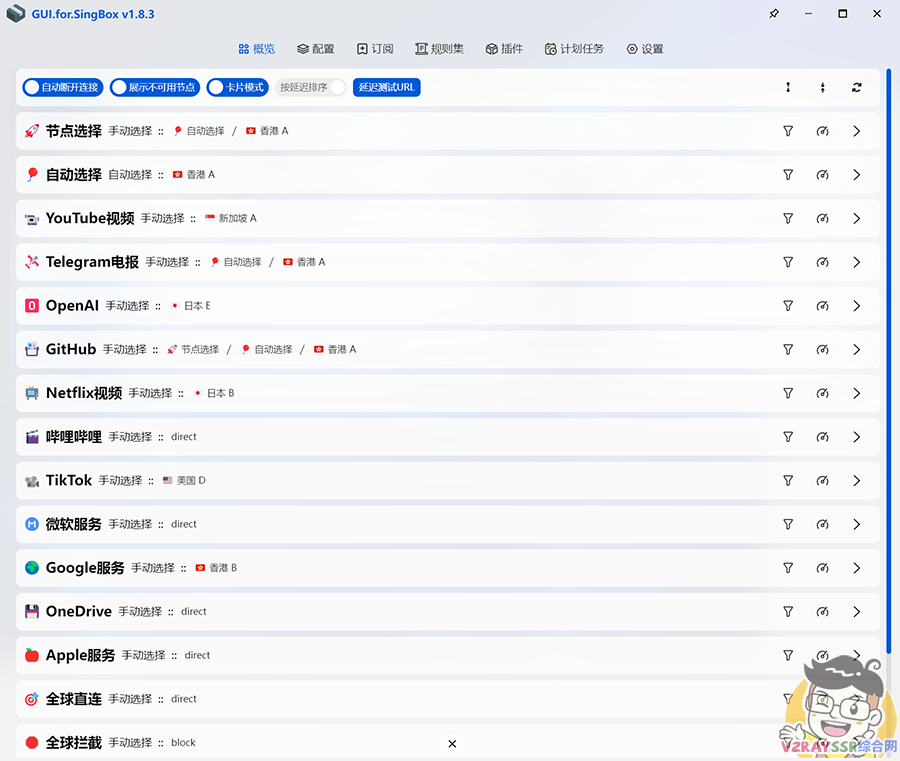Click the refresh icon above the group list

[857, 88]
